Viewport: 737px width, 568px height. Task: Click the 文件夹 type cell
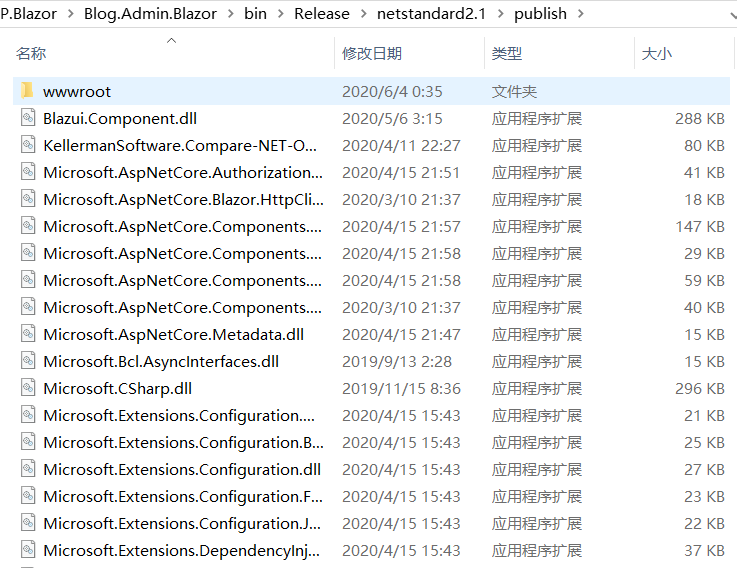[x=514, y=91]
